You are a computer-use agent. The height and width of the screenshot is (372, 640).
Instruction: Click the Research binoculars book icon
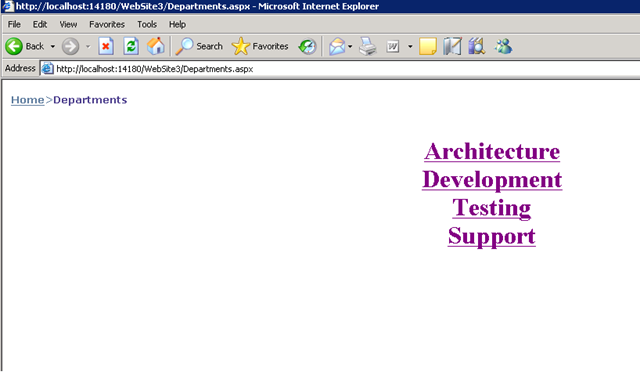476,46
